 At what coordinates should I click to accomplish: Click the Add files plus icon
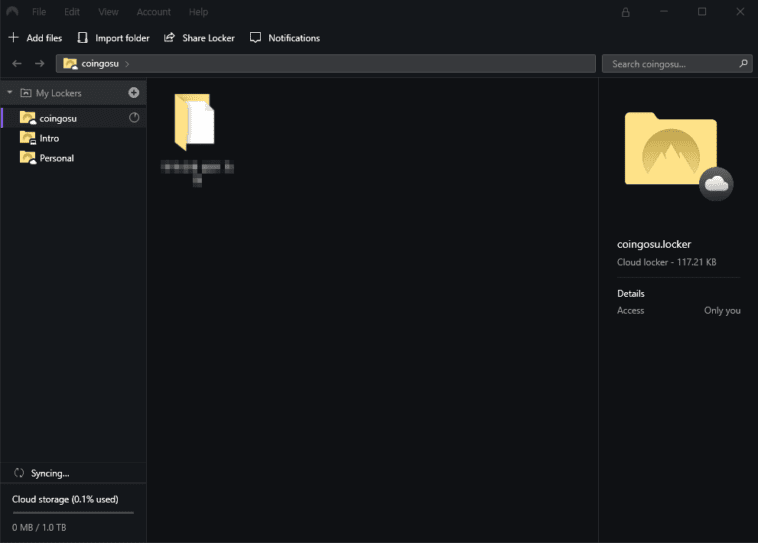tap(13, 38)
